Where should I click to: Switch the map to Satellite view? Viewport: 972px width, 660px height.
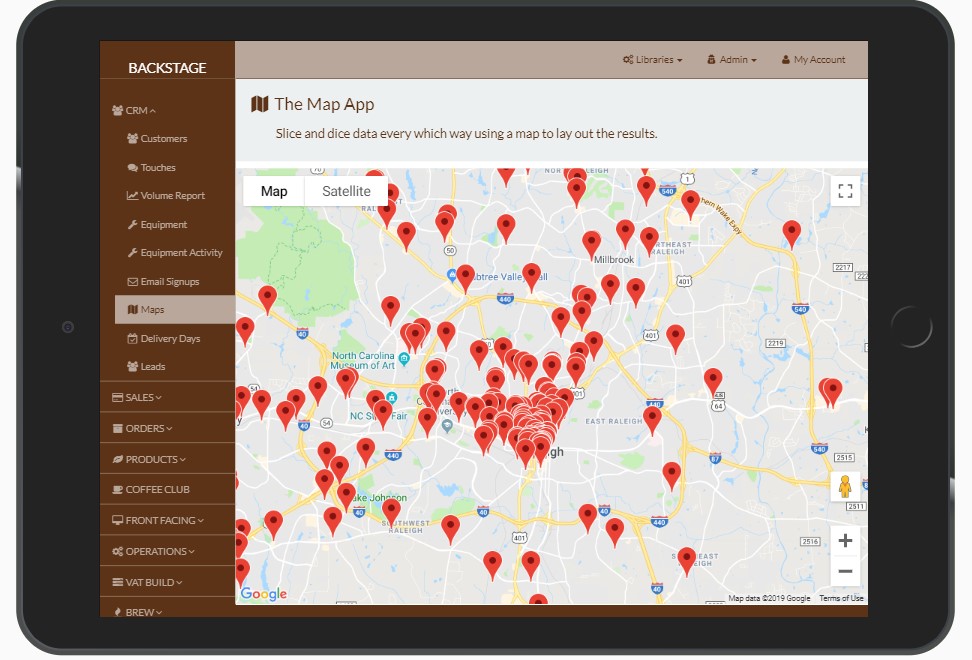click(346, 191)
